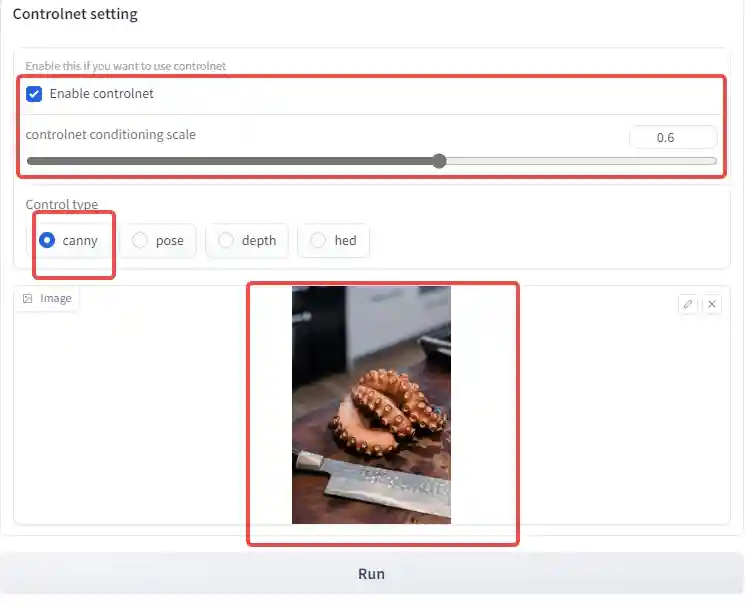Image resolution: width=753 pixels, height=604 pixels.
Task: Remove the uploaded image with X icon
Action: tap(712, 304)
